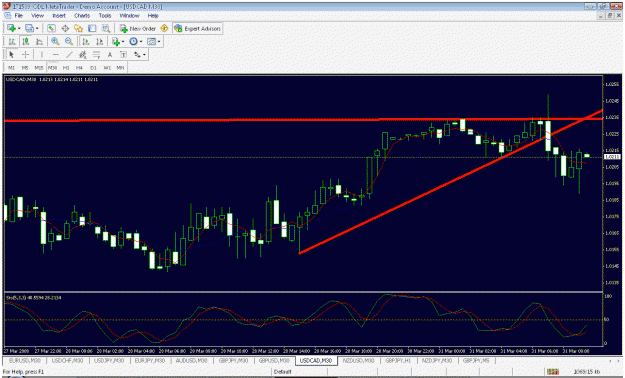Select the Text Label tool marked T

123,55
